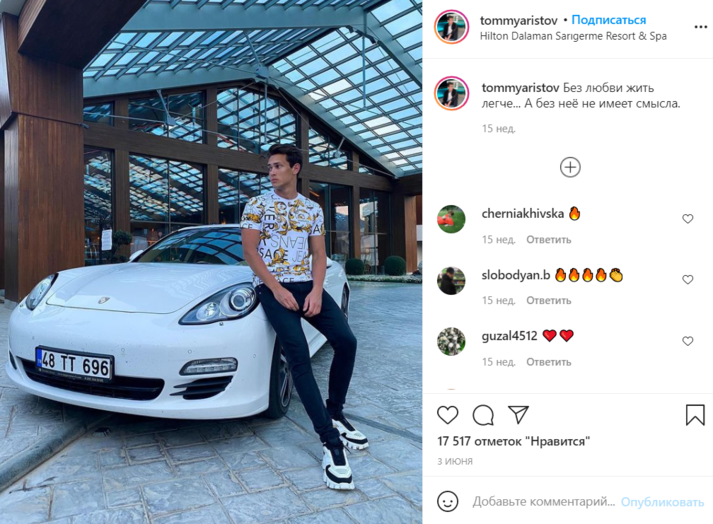Open comments via speech bubble icon
This screenshot has height=524, width=713.
coord(483,415)
